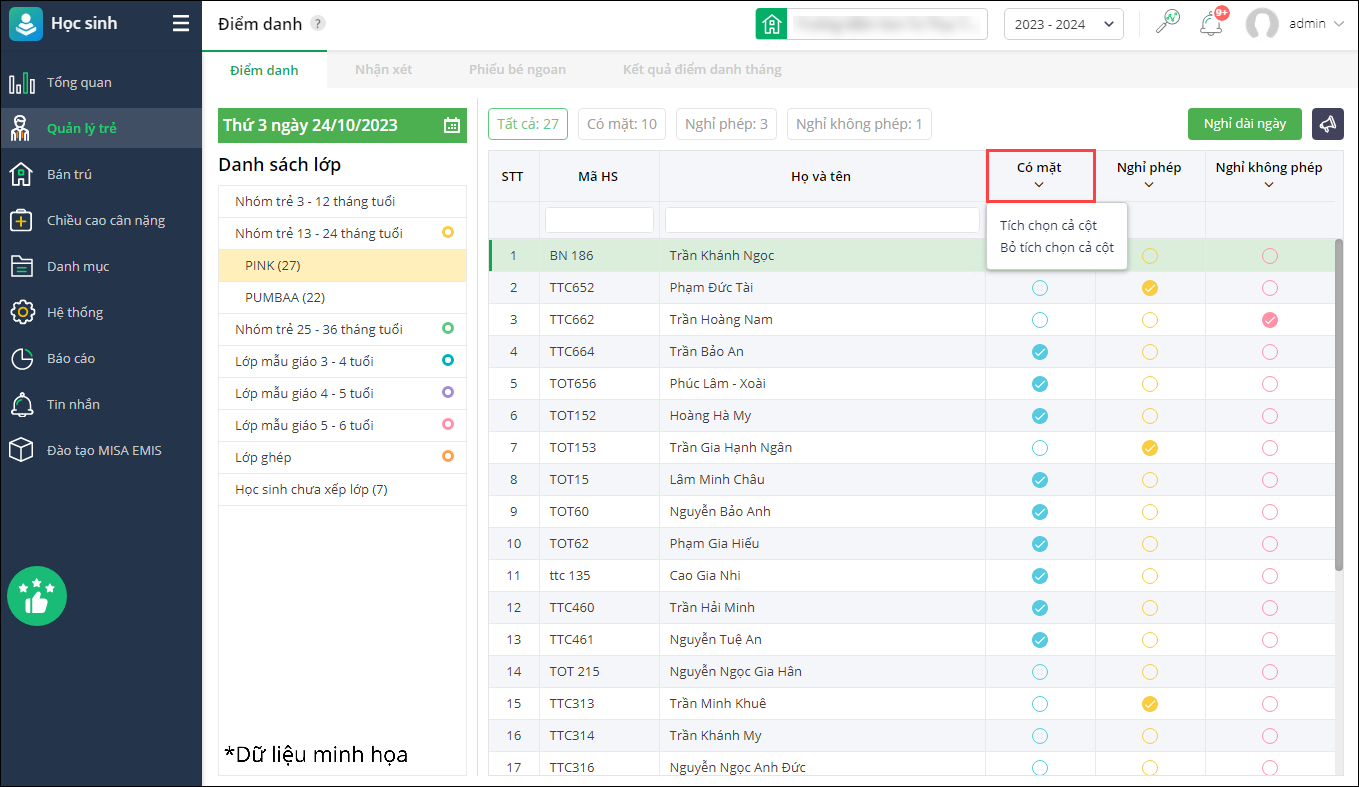
Task: Select 'Tích chọn cả cột' menu option
Action: (1048, 226)
